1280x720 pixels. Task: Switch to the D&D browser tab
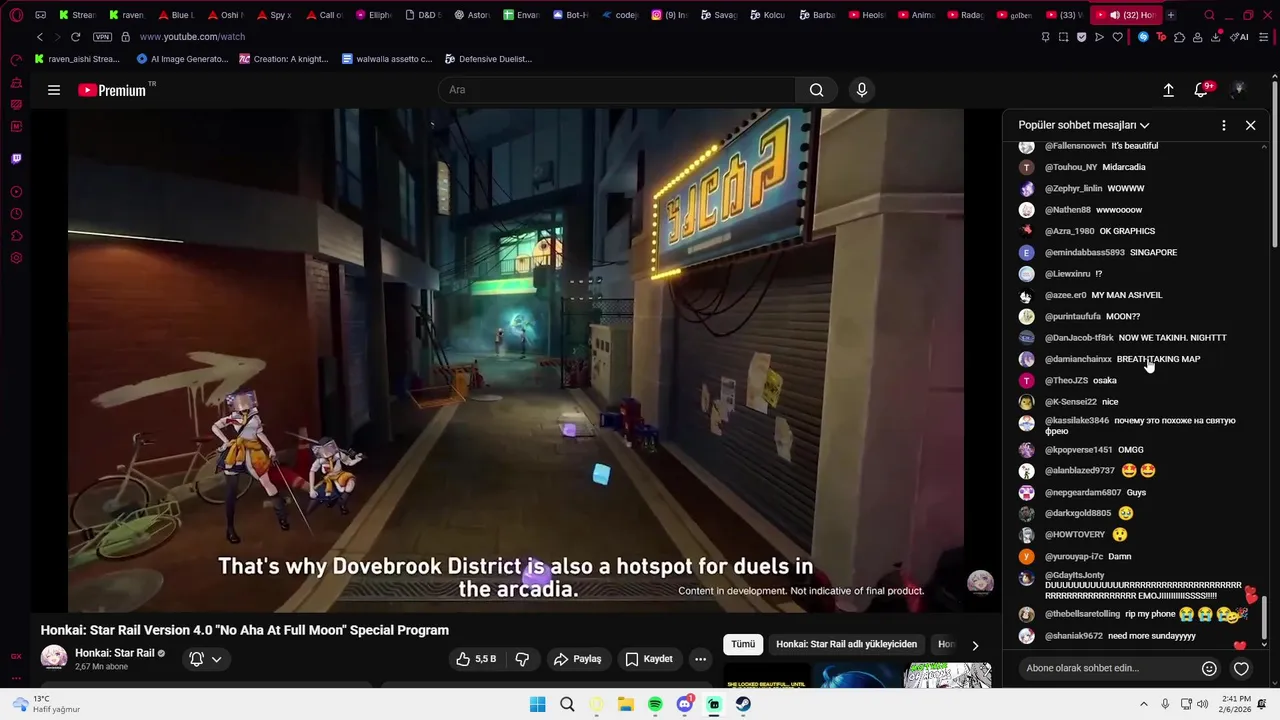[x=423, y=15]
